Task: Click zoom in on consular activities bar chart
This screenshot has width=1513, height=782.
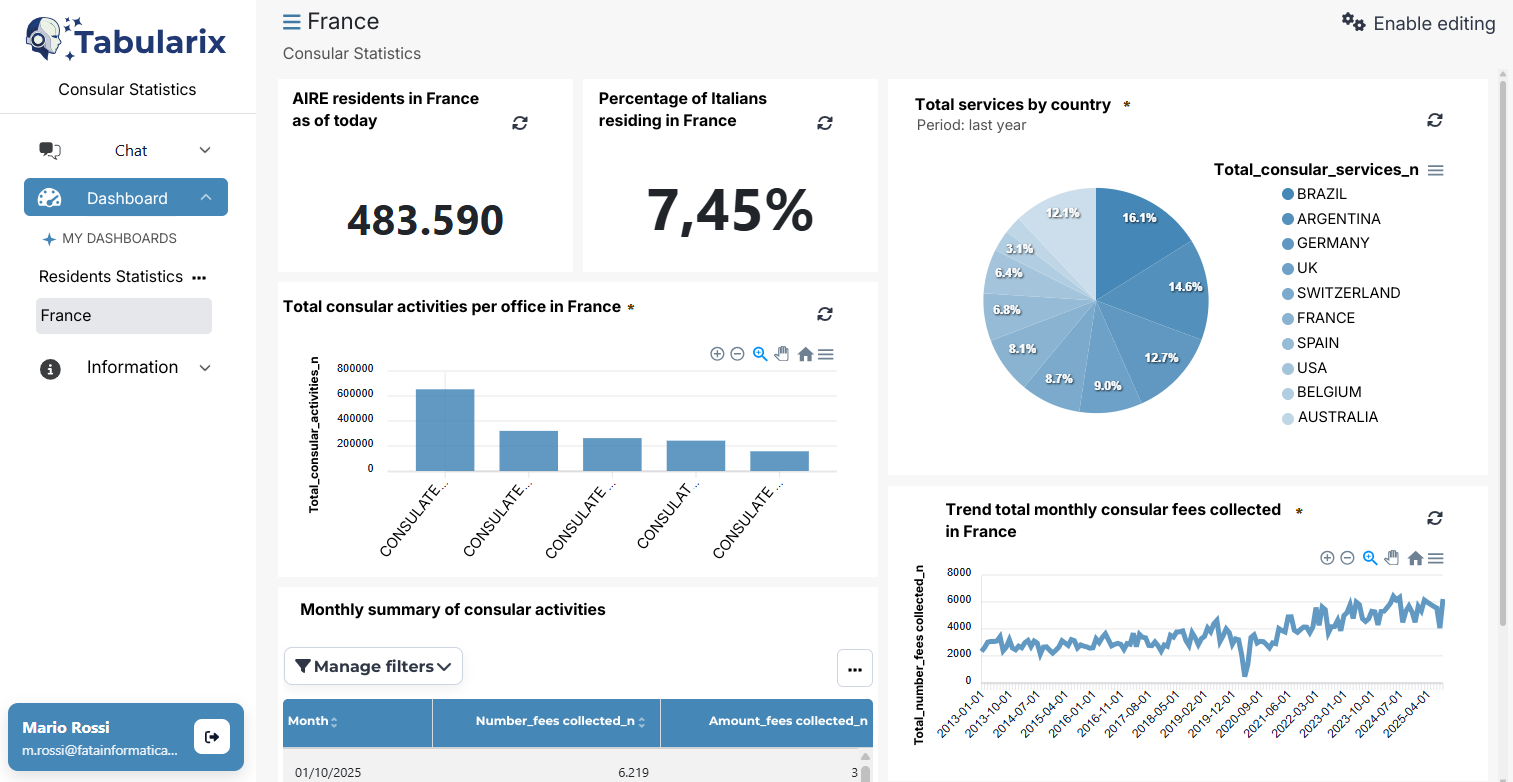Action: (717, 354)
